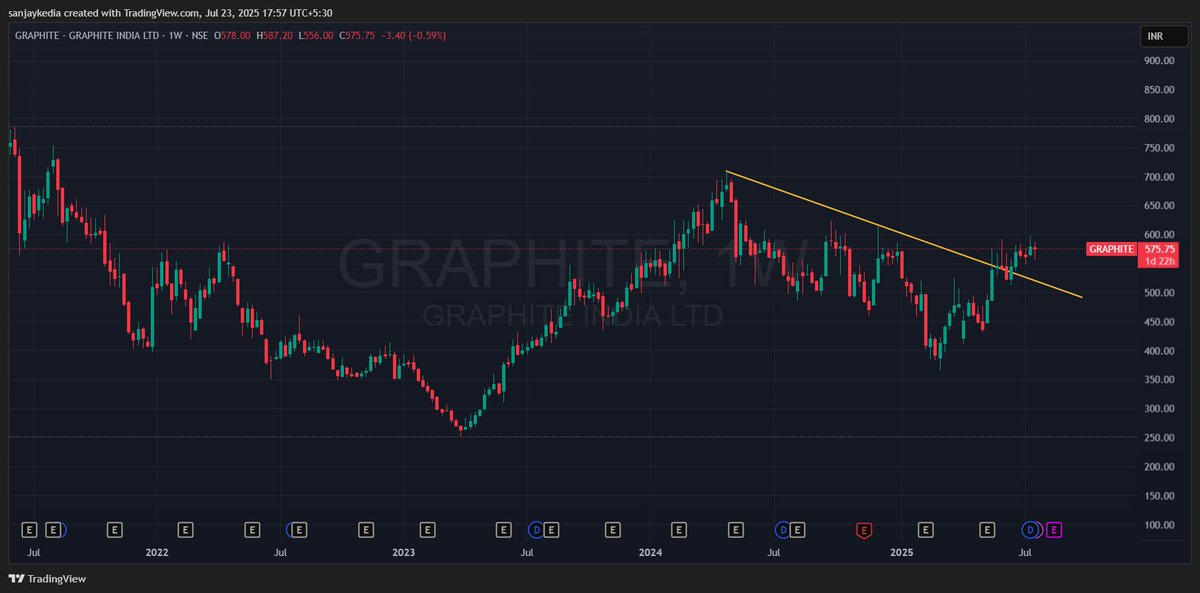
Task: Click the 250.00 price axis label
Action: point(1159,438)
